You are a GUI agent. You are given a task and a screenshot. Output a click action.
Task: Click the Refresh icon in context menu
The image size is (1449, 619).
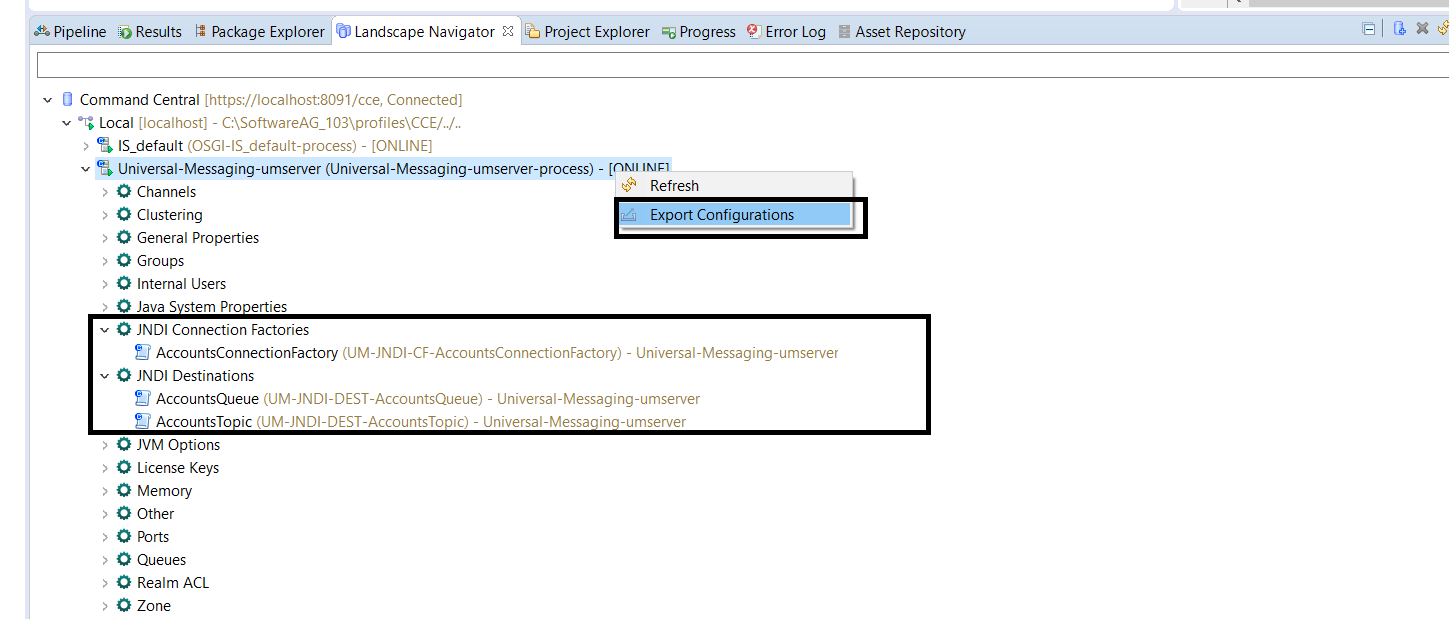pos(629,185)
